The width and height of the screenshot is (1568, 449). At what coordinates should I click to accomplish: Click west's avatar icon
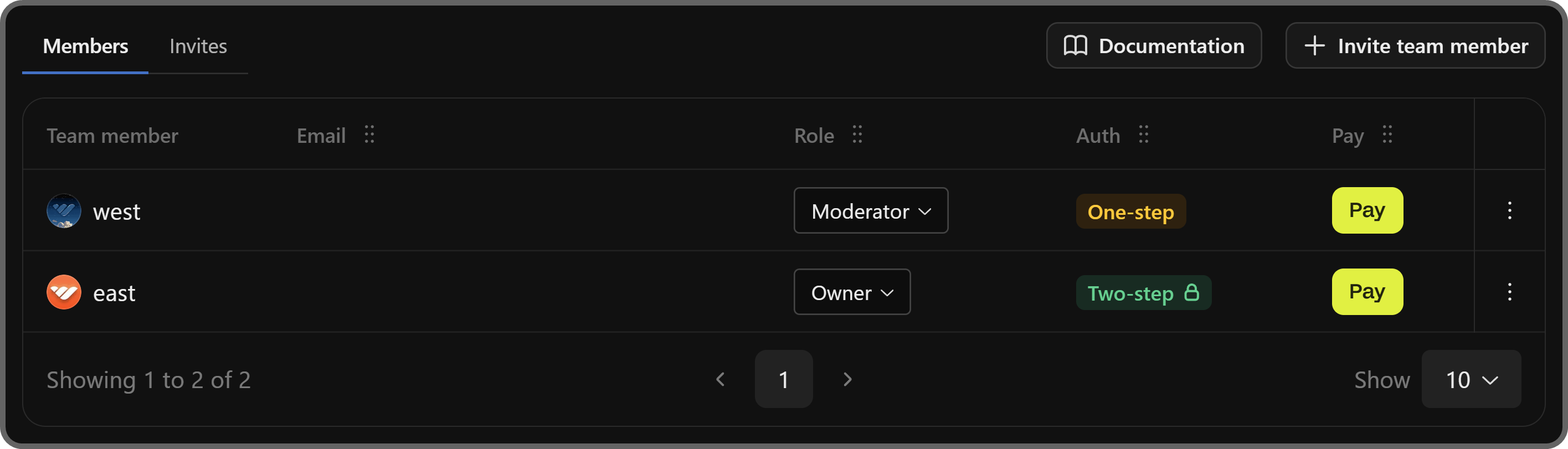64,211
